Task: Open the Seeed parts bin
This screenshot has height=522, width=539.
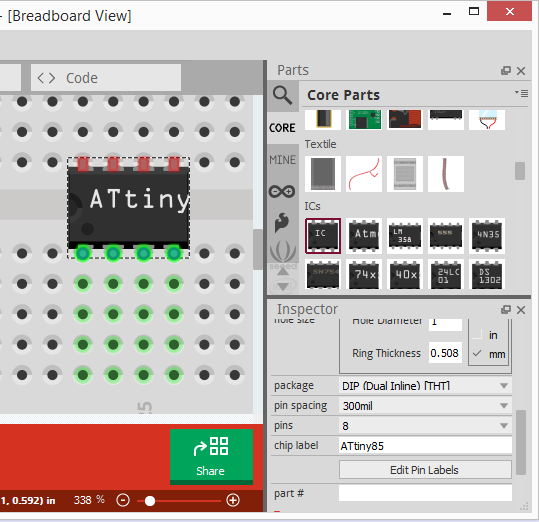Action: (x=283, y=254)
